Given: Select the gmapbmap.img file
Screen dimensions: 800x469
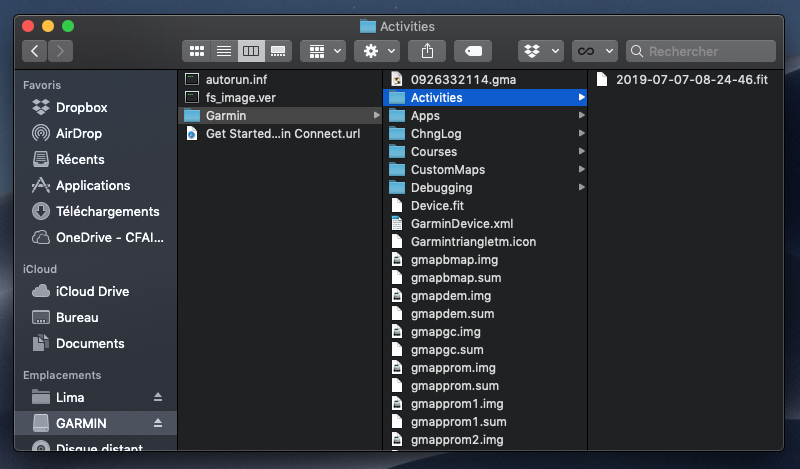Looking at the screenshot, I should click(x=485, y=260).
